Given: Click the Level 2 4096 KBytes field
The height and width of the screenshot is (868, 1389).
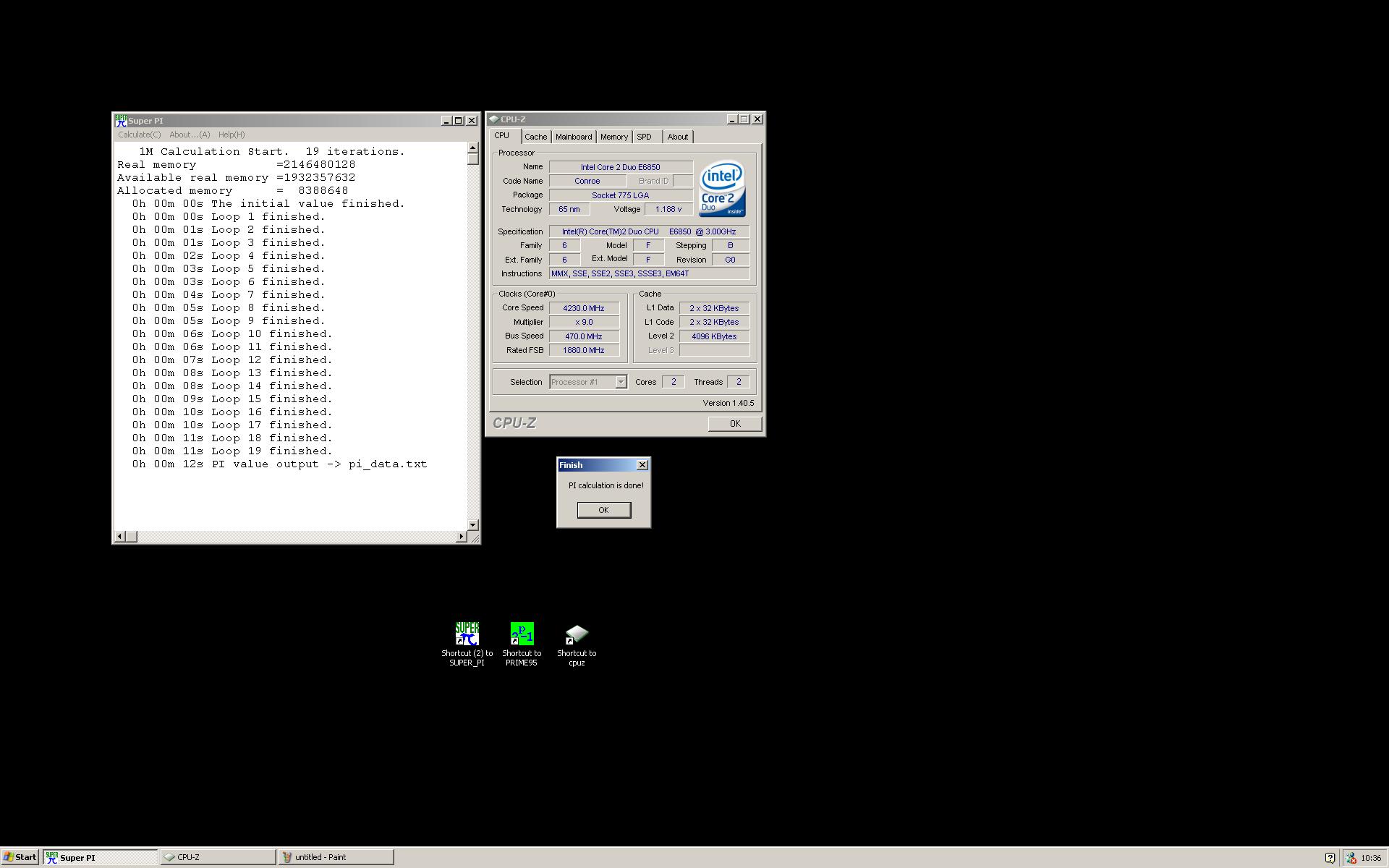Looking at the screenshot, I should (714, 336).
